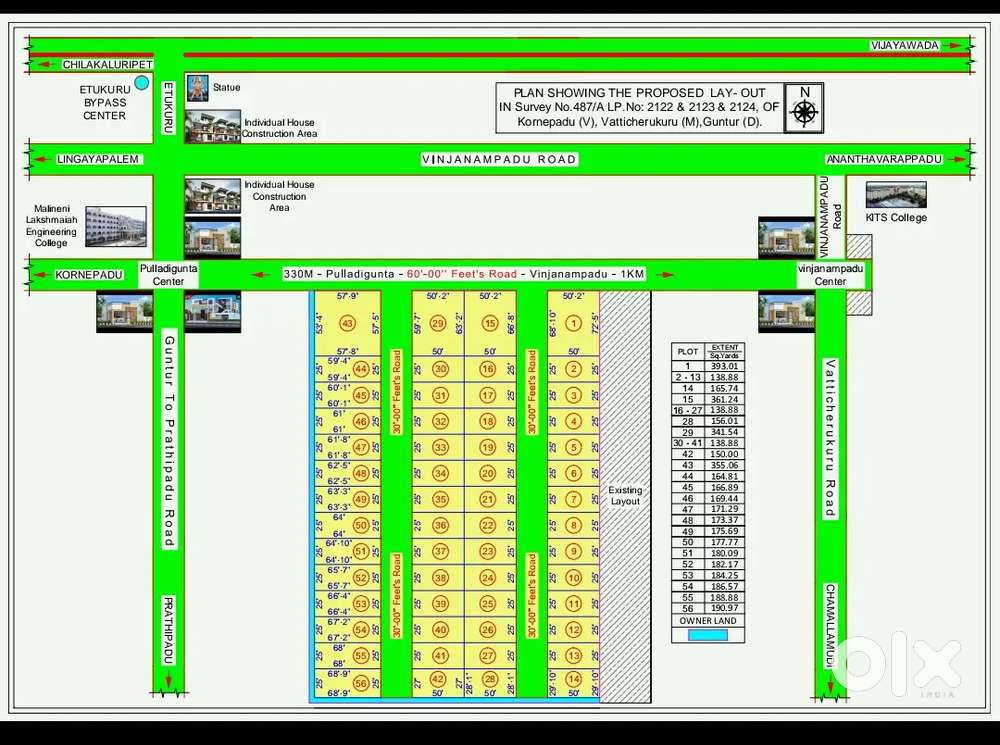Click the Malineni Lakshmaiah Engineering College photo
Screen dimensions: 1000x745
tap(115, 227)
